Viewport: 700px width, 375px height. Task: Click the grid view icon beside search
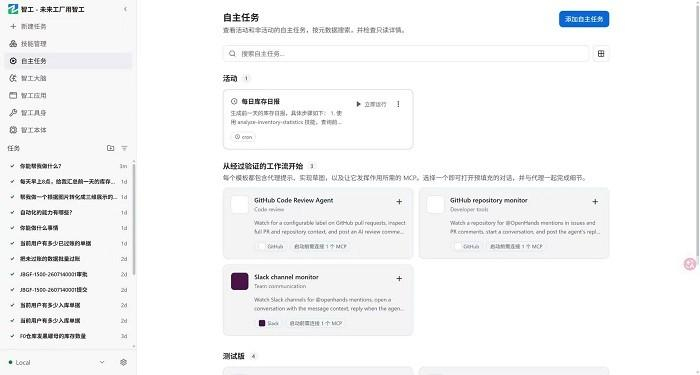point(601,54)
